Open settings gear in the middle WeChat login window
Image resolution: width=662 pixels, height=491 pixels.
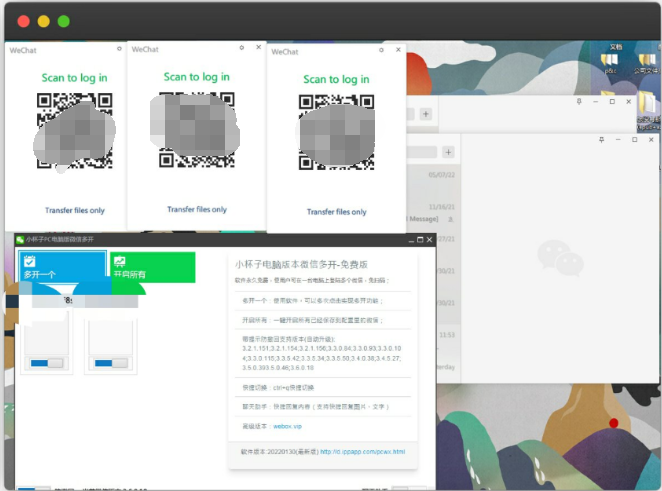click(241, 47)
